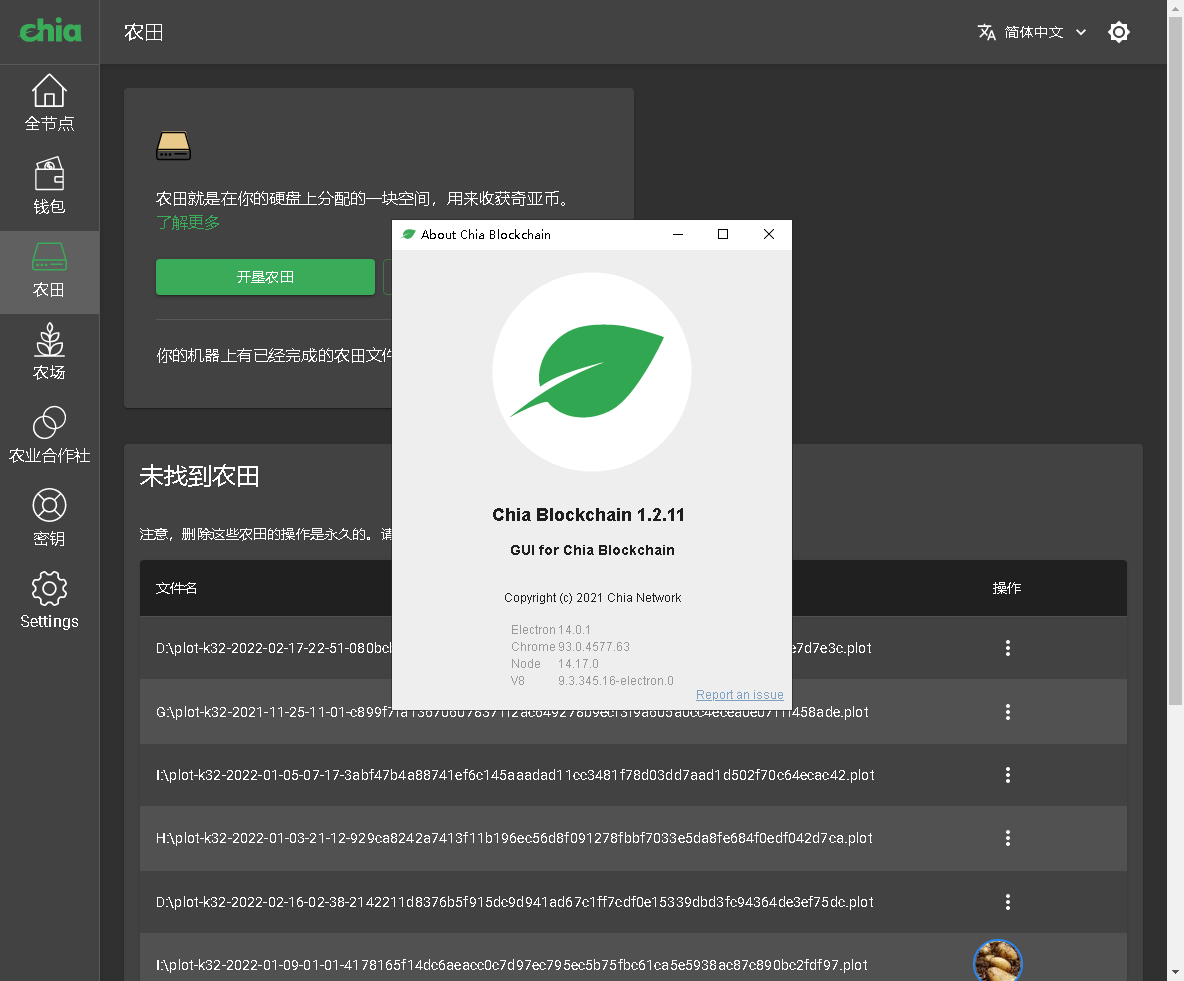The image size is (1184, 981).
Task: Select the D:\plot-k32-2022-02-16-02-38 file name
Action: pos(514,902)
